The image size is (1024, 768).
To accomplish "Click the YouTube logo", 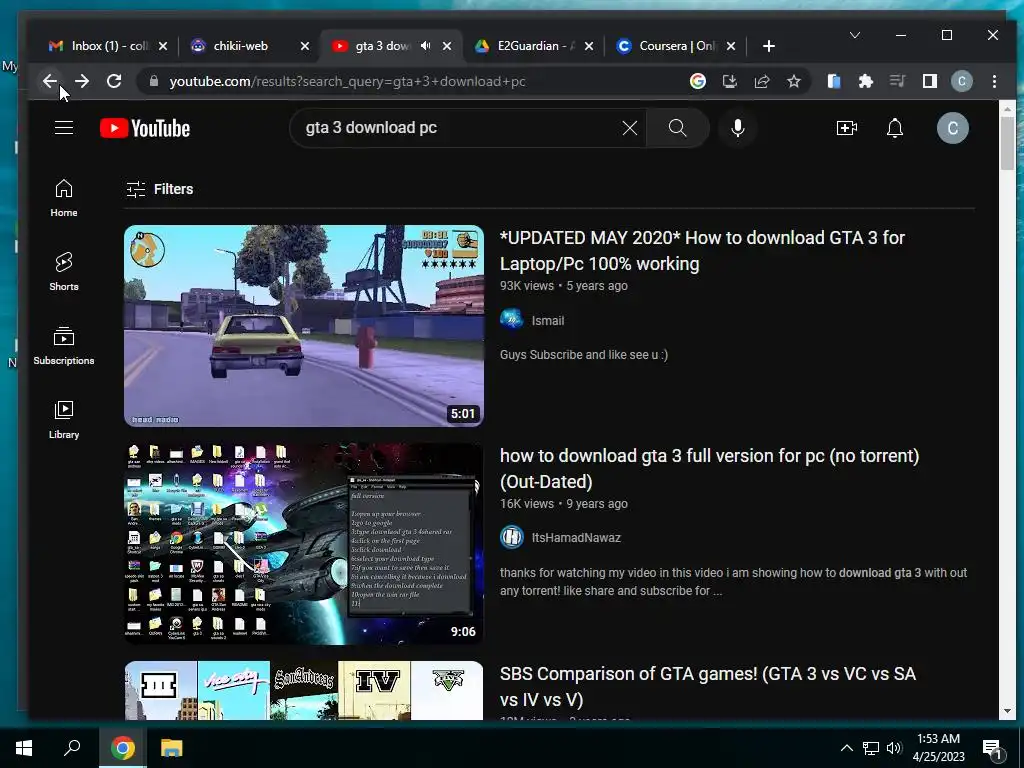I will tap(145, 128).
